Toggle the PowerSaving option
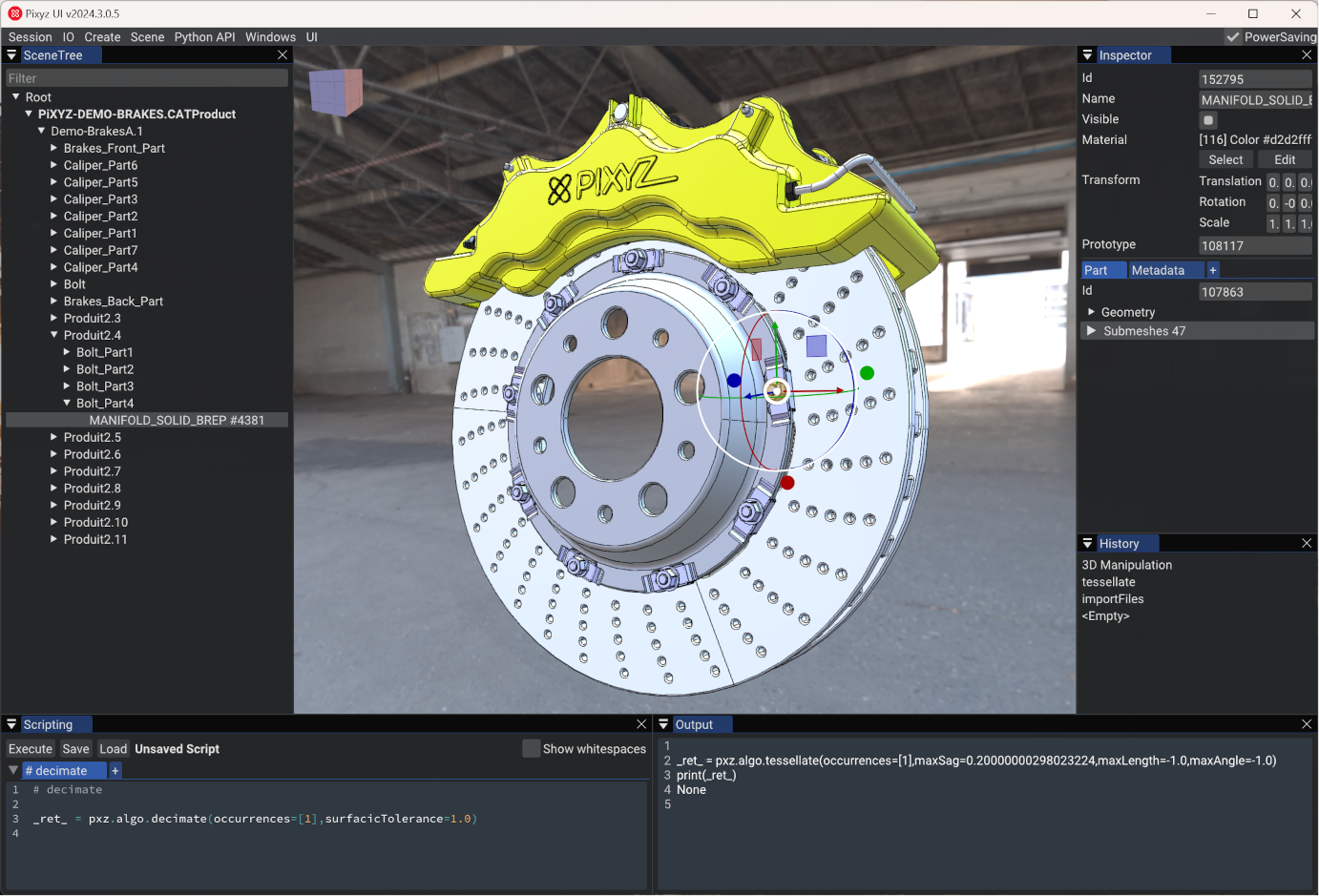Image resolution: width=1319 pixels, height=896 pixels. 1233,37
